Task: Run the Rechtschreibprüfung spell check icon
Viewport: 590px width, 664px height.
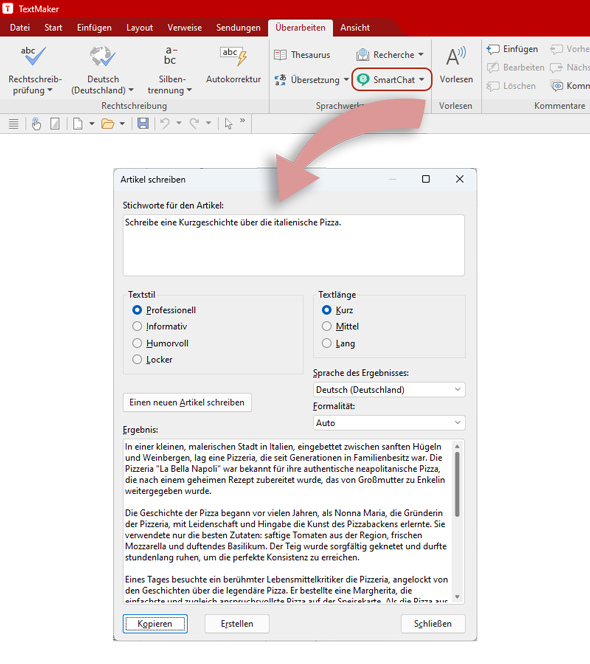Action: pos(33,56)
